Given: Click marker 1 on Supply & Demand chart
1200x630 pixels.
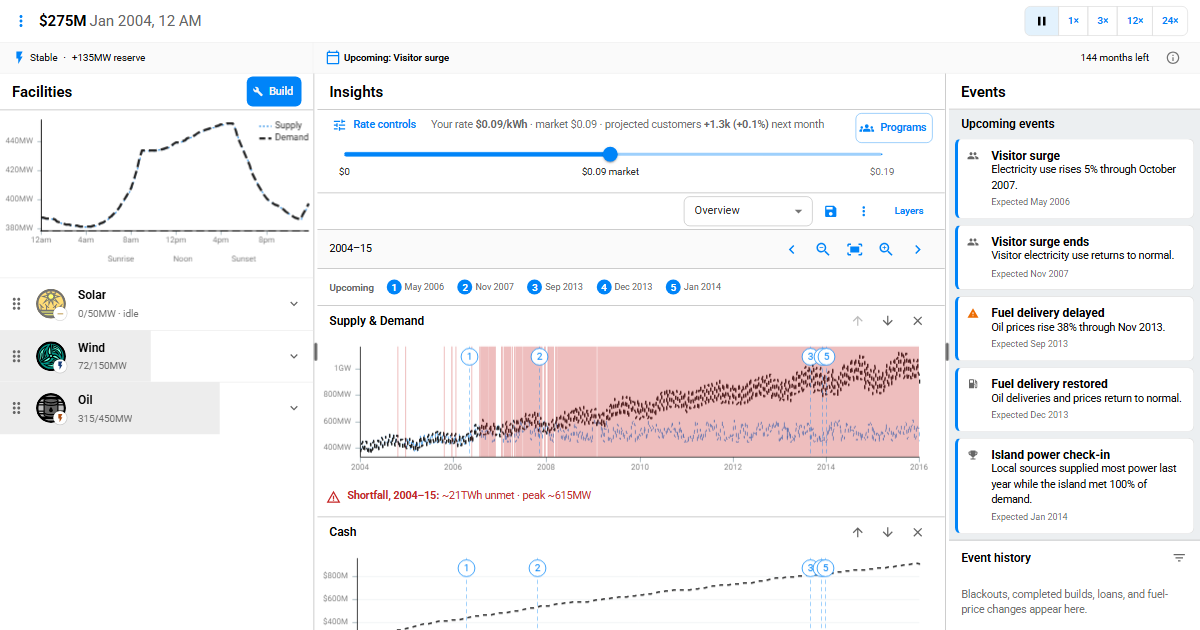Looking at the screenshot, I should point(470,356).
